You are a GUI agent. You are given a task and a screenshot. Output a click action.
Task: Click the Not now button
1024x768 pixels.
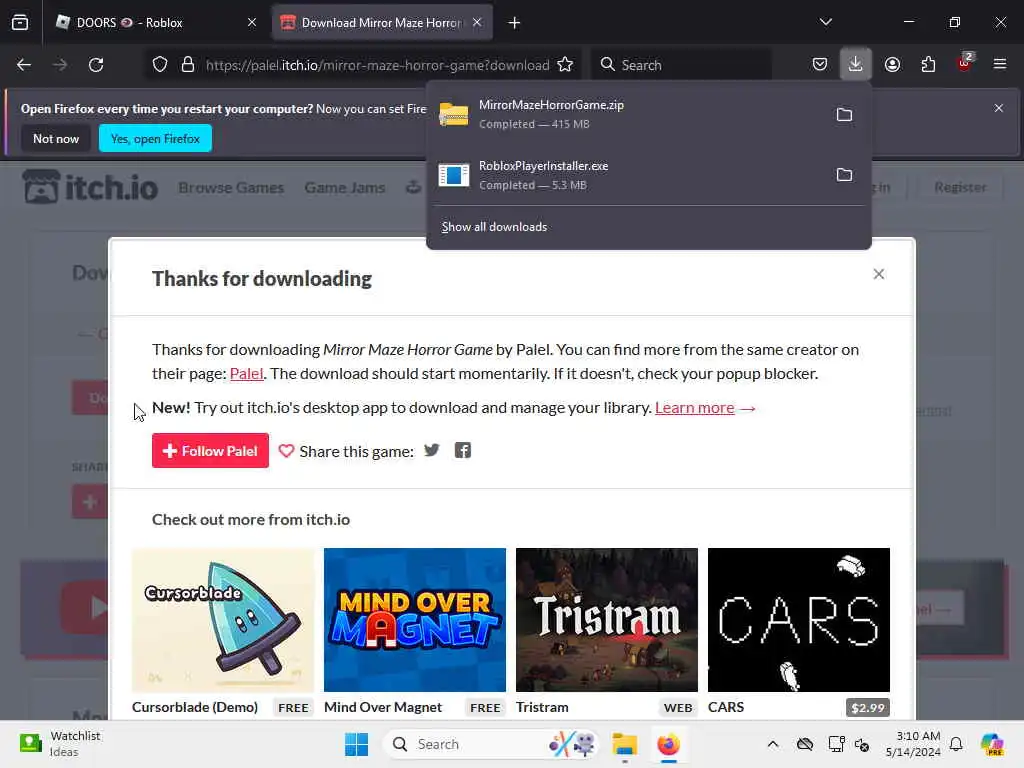point(56,138)
